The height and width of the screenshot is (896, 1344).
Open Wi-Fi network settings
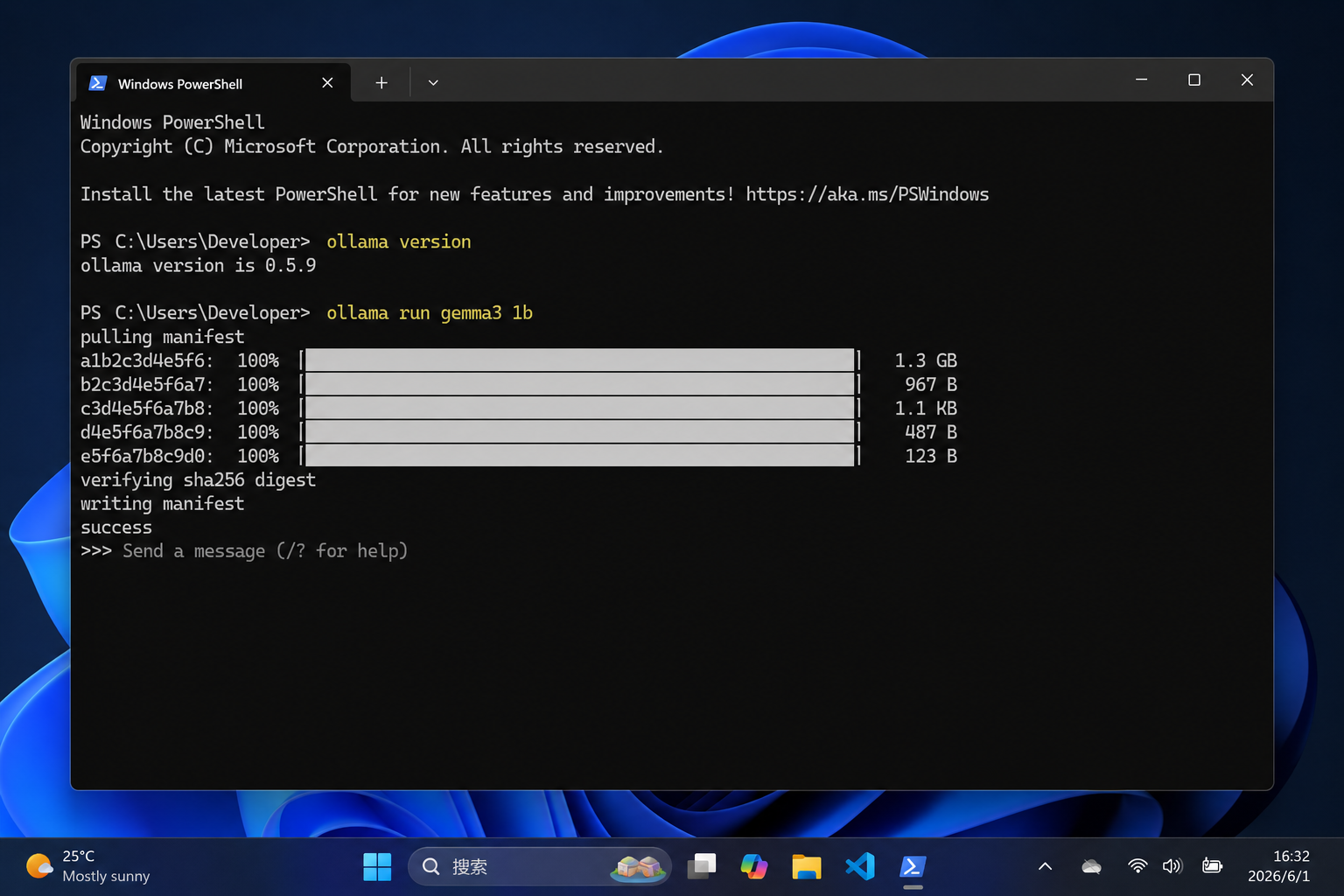(x=1137, y=866)
